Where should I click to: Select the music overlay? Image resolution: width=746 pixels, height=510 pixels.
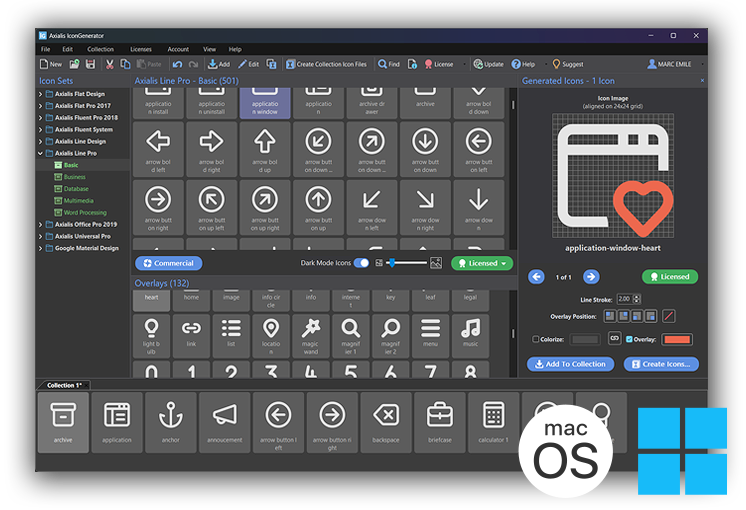[471, 336]
